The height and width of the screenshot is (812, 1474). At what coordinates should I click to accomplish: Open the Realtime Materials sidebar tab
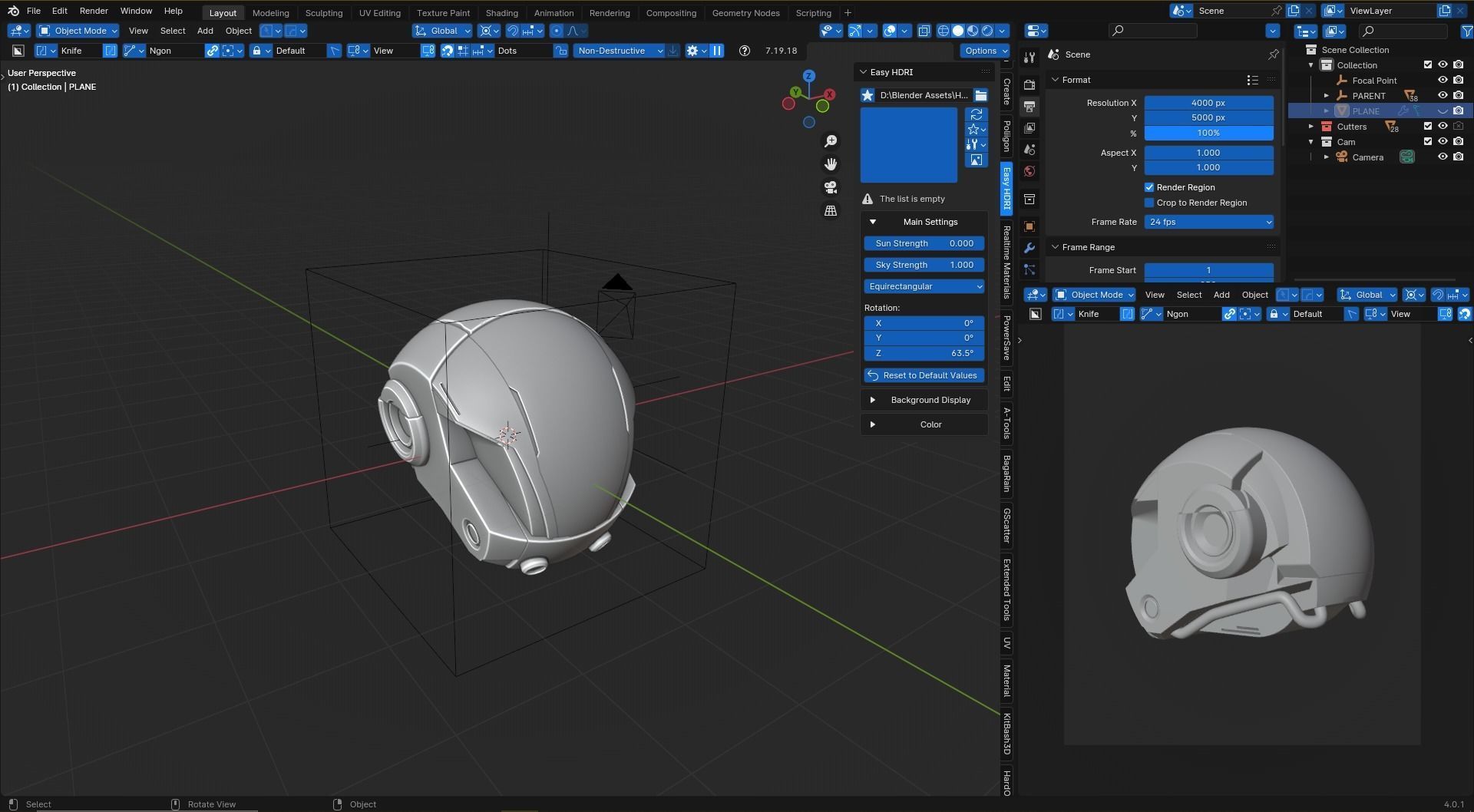1006,262
